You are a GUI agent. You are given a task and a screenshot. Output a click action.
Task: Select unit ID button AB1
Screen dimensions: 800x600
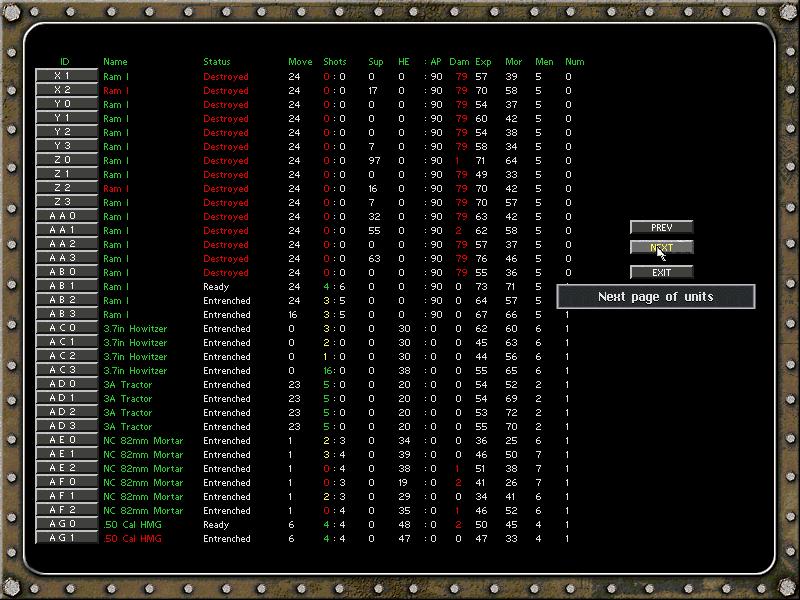68,285
